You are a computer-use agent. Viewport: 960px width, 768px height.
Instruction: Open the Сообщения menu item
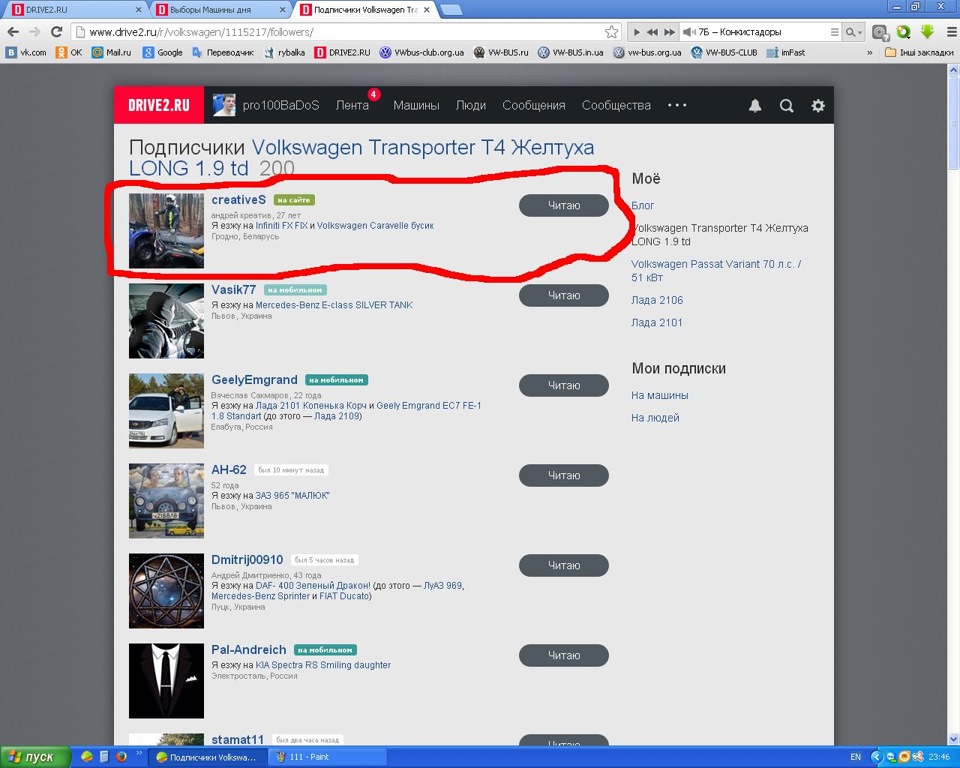(x=534, y=105)
